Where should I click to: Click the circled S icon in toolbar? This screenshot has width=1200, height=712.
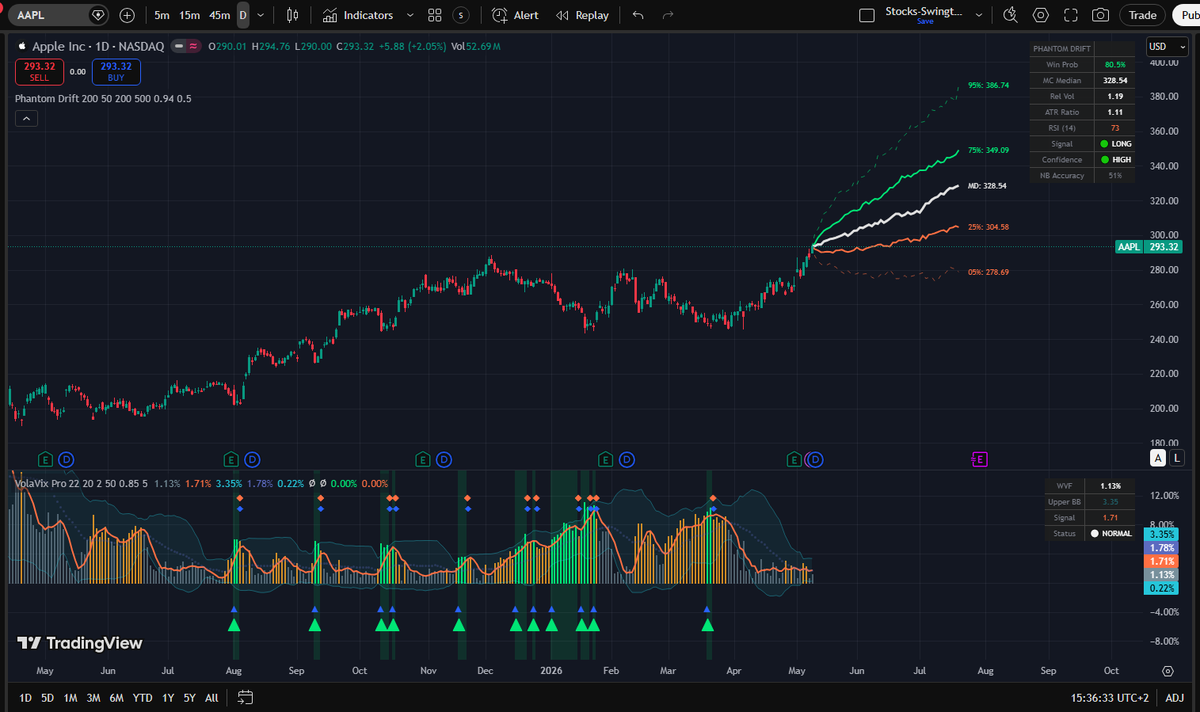(460, 15)
